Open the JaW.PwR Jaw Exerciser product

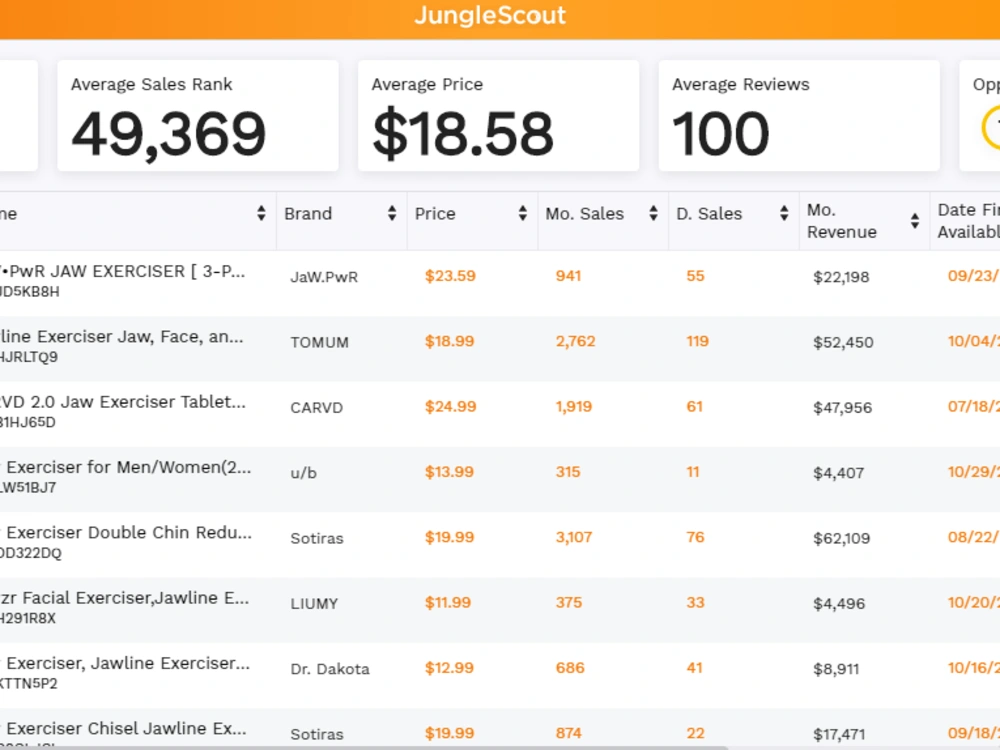122,272
